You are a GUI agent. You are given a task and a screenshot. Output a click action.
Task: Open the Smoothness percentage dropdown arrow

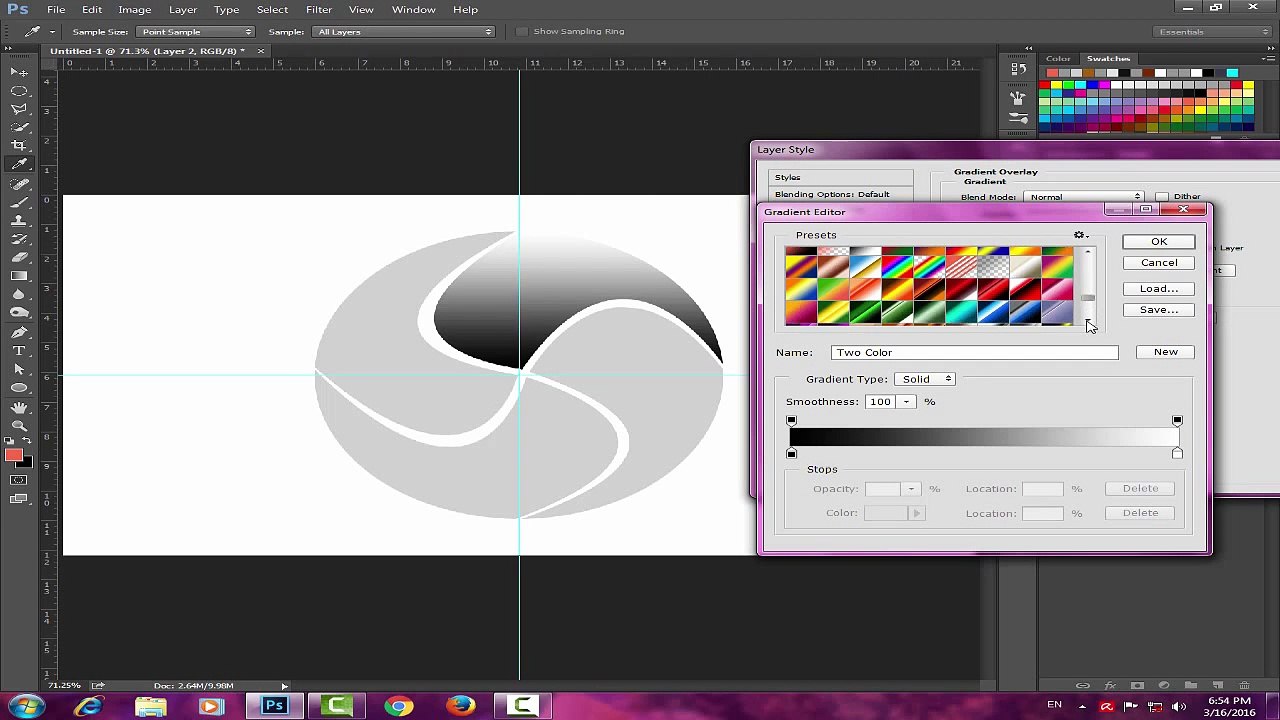pyautogui.click(x=906, y=402)
